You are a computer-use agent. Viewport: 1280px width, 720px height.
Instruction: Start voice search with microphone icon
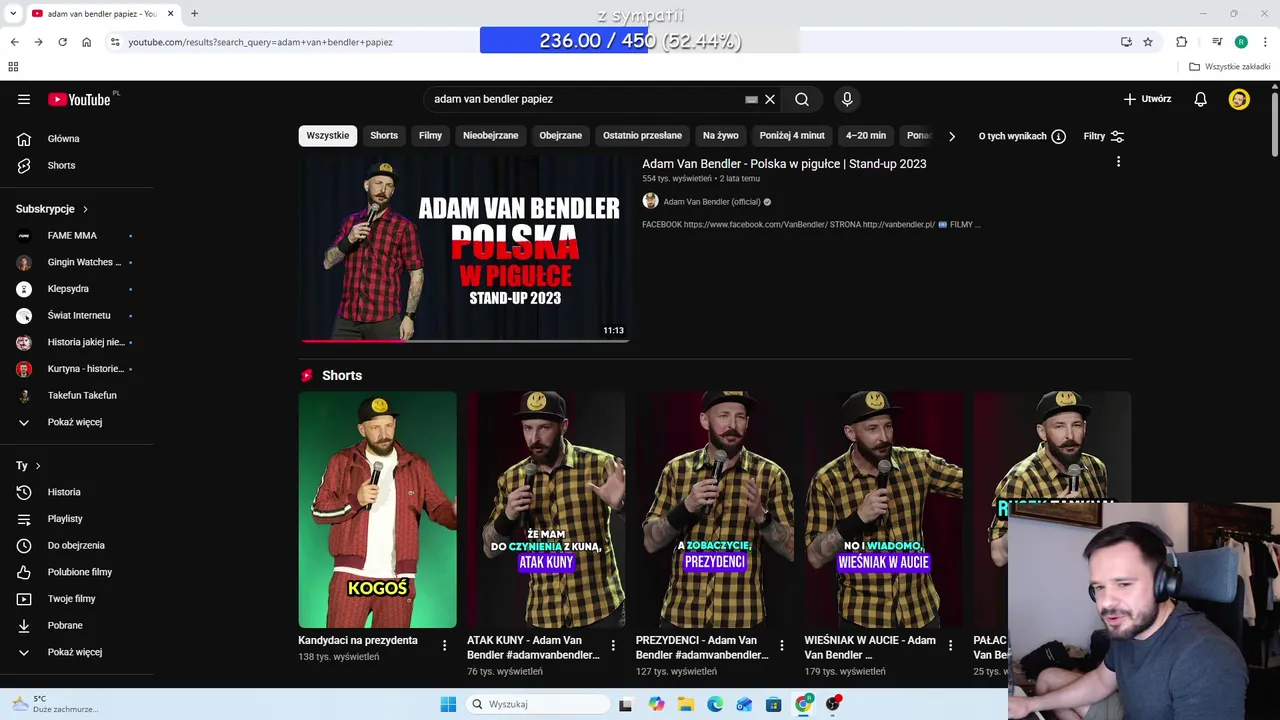pyautogui.click(x=847, y=99)
